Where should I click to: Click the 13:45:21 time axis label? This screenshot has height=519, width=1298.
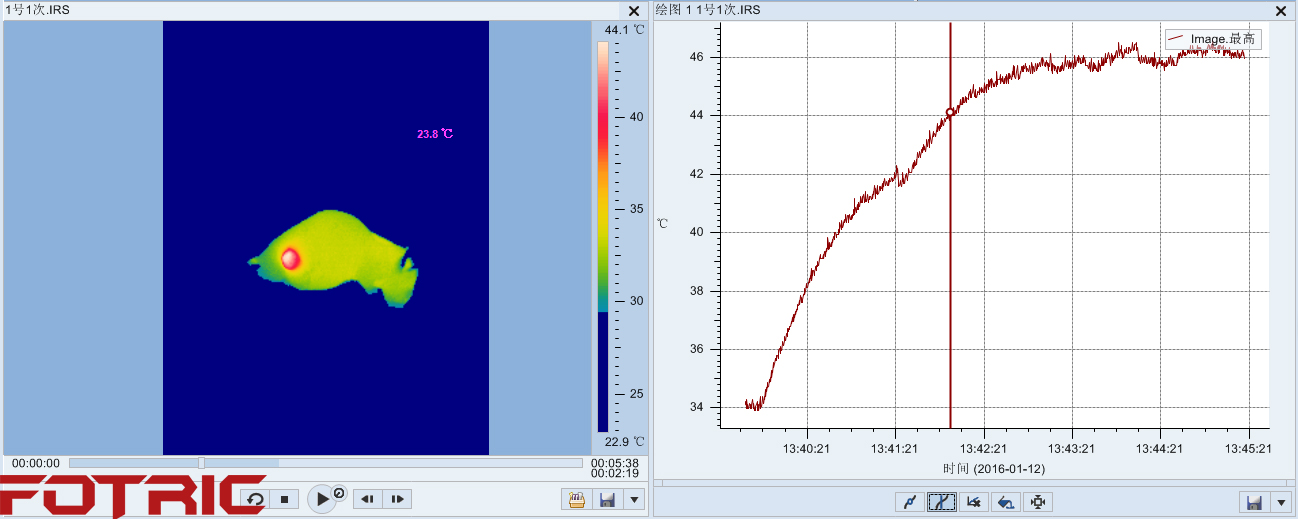(x=1250, y=449)
